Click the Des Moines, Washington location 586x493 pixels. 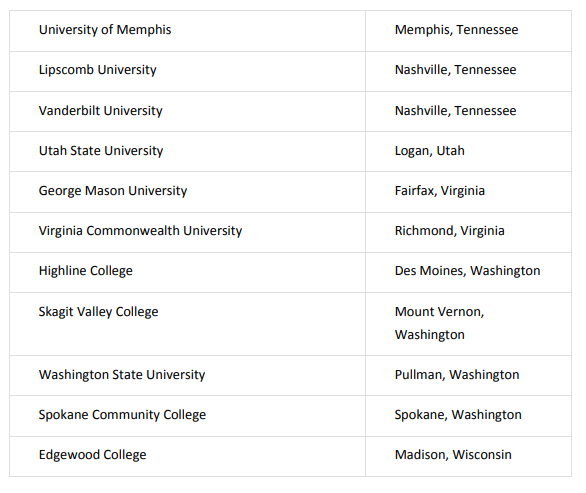tap(468, 271)
